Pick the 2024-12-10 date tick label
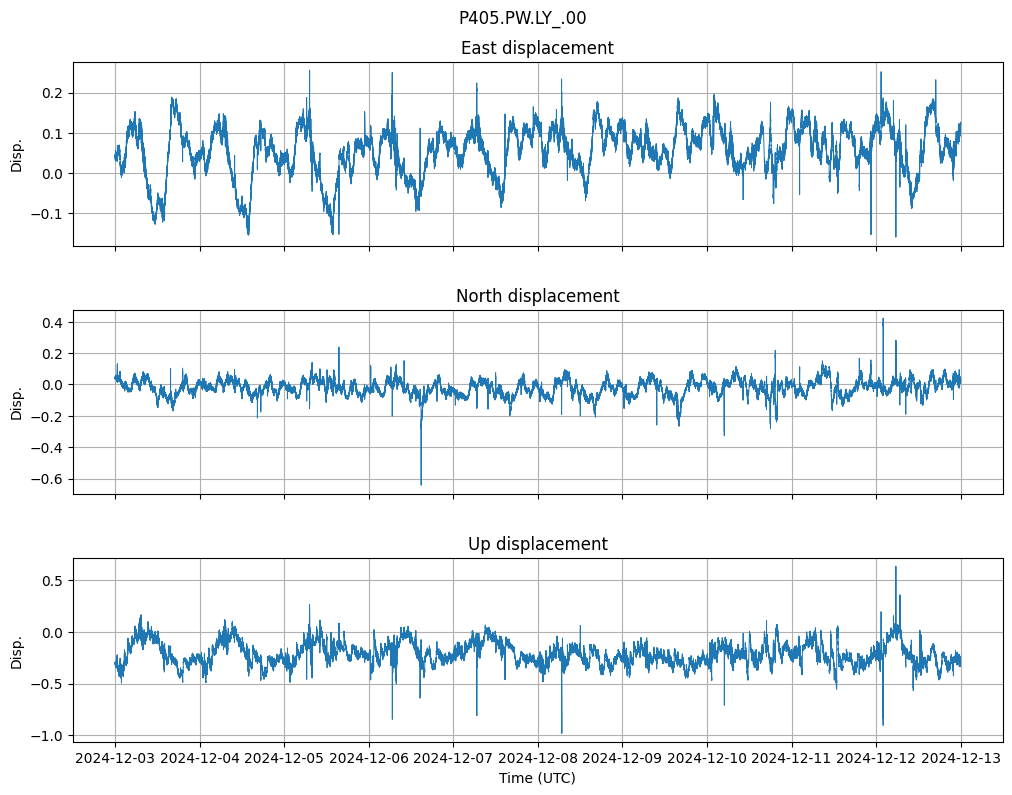 click(707, 758)
